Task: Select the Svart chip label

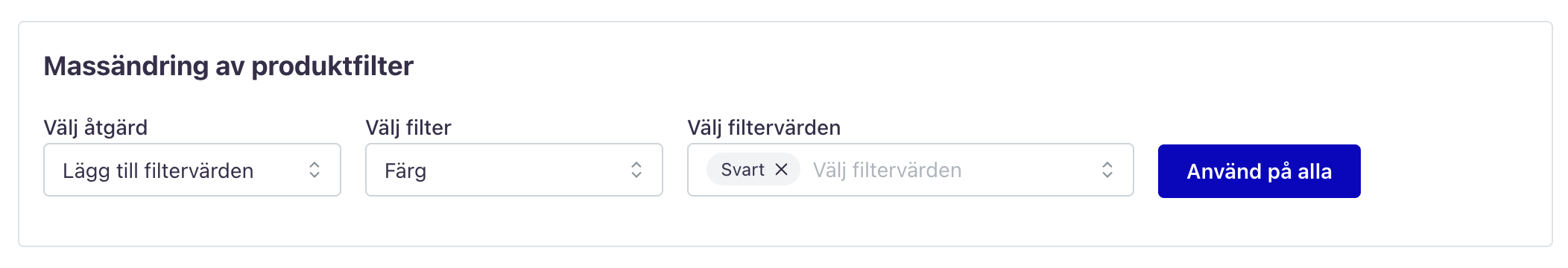Action: [x=742, y=170]
